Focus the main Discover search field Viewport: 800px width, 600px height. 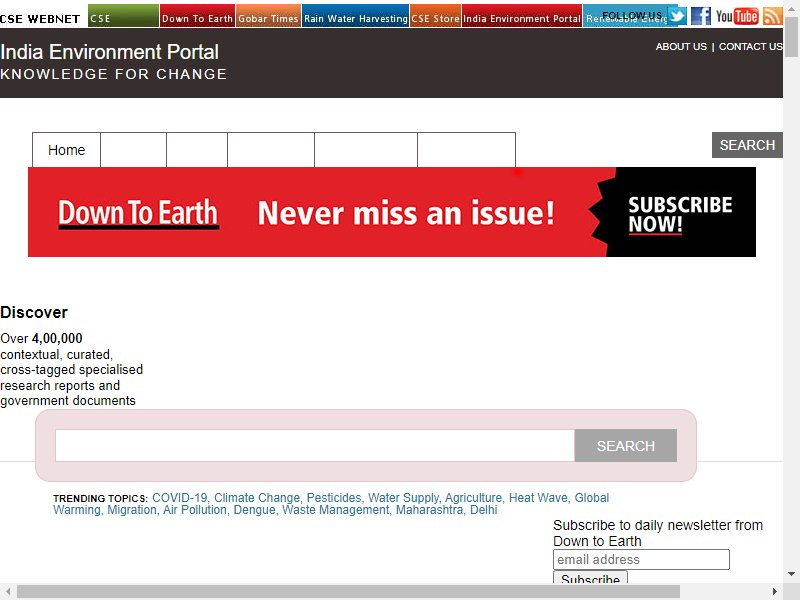pos(315,445)
